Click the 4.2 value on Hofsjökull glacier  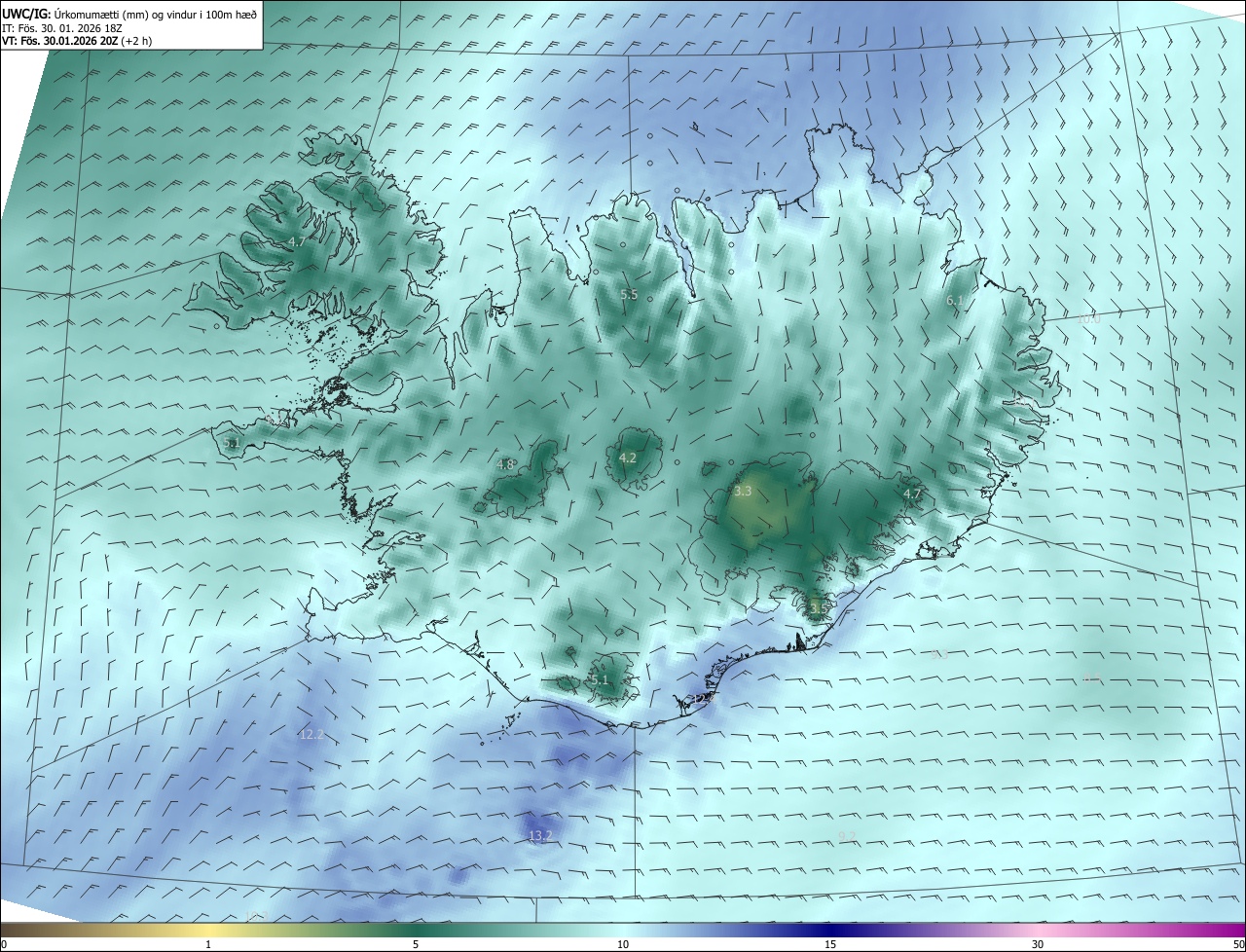tap(628, 458)
